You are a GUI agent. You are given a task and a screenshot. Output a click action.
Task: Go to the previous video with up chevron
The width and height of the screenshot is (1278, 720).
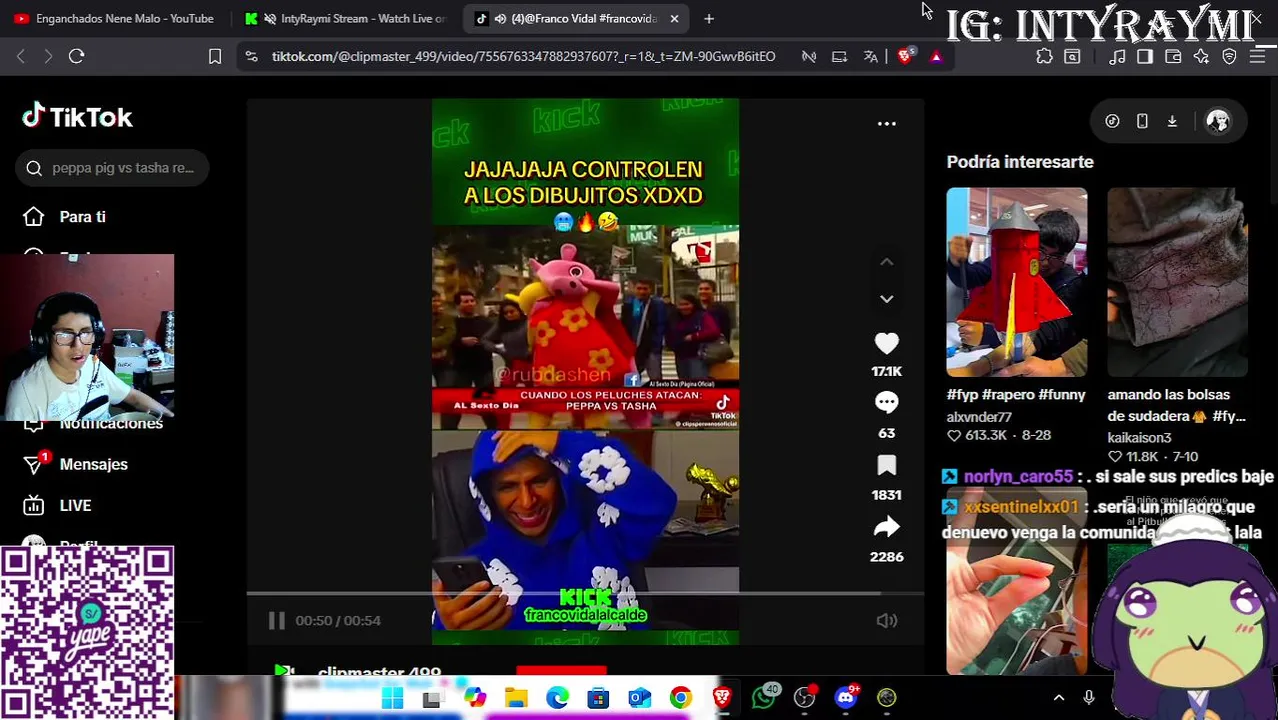click(887, 261)
